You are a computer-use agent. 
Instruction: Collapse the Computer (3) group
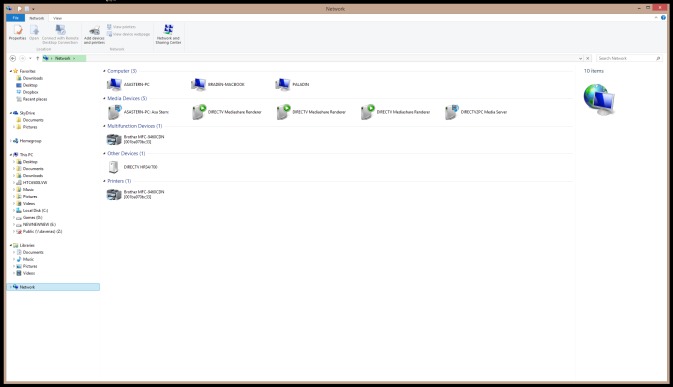pyautogui.click(x=104, y=71)
